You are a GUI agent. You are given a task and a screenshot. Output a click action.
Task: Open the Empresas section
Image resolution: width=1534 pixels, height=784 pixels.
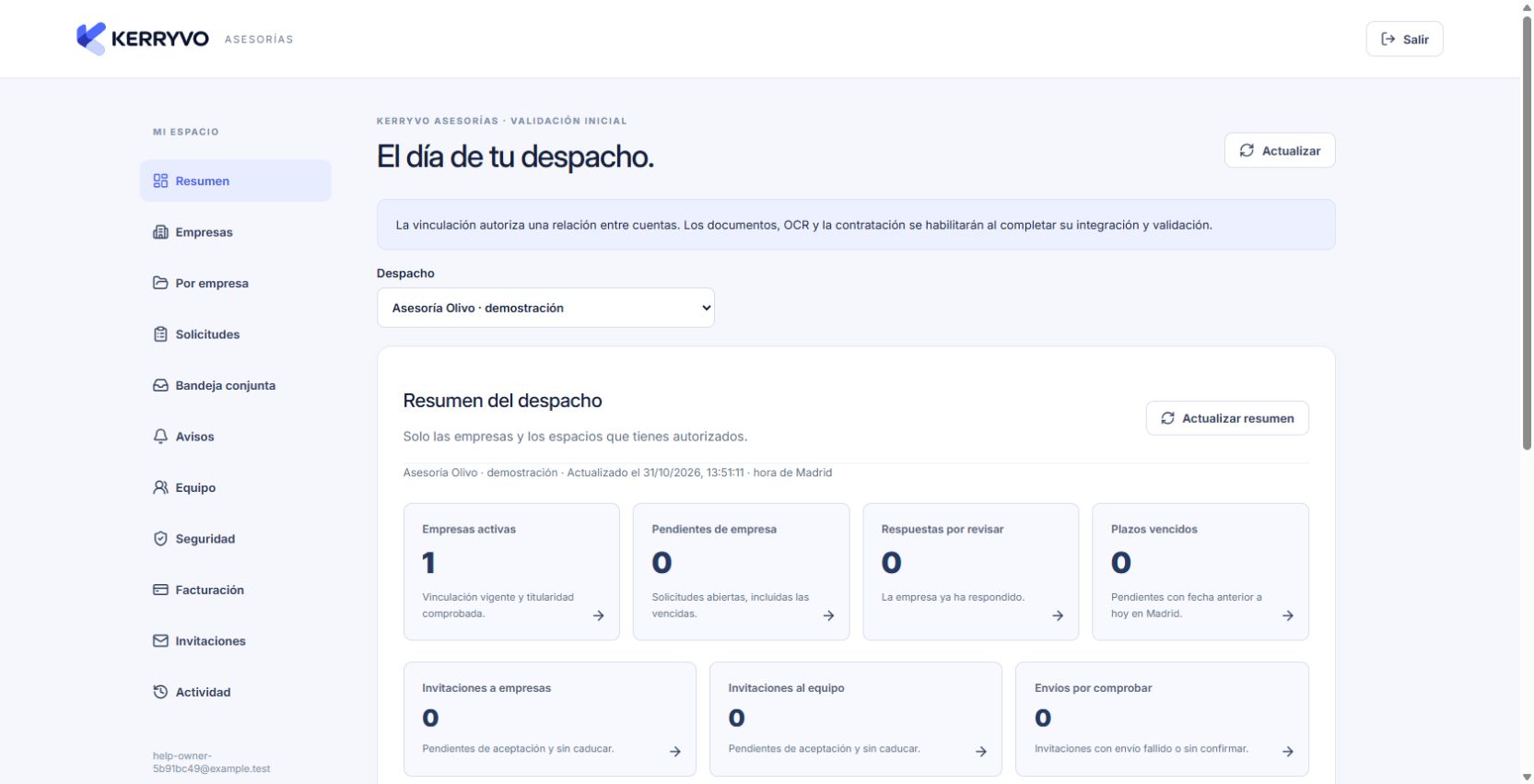(x=236, y=232)
